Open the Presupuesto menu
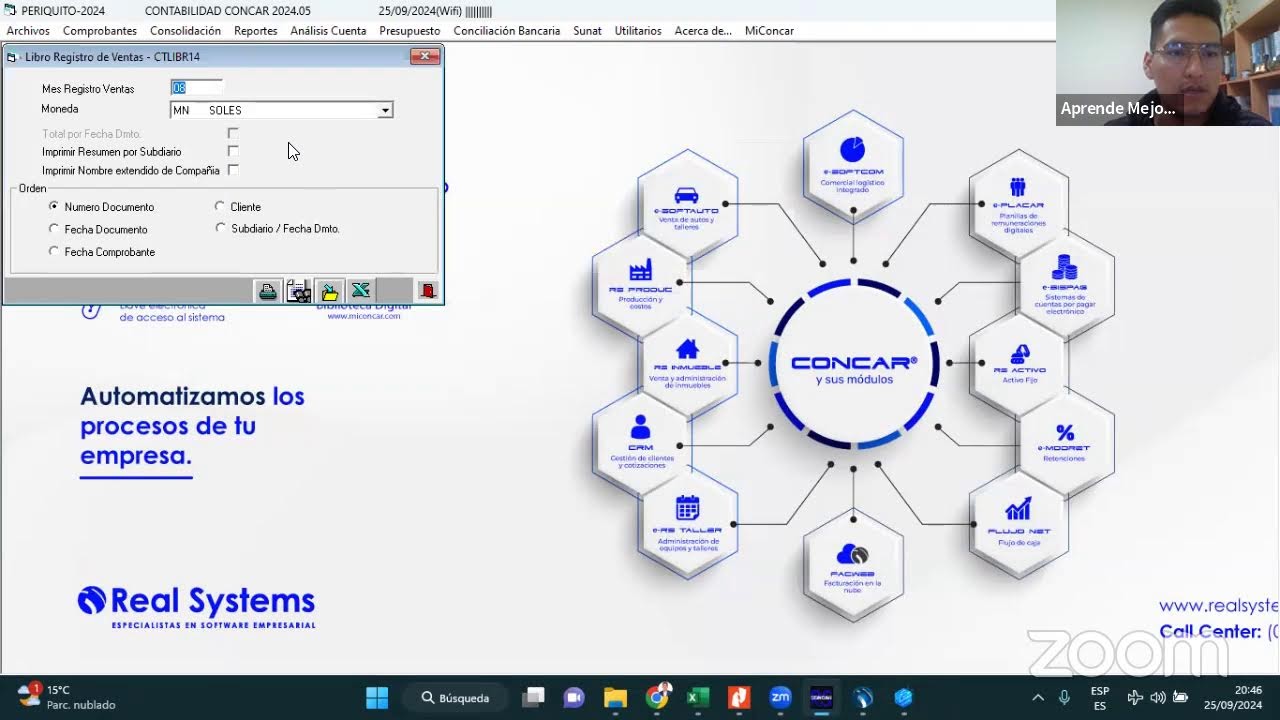This screenshot has width=1280, height=720. pos(410,31)
